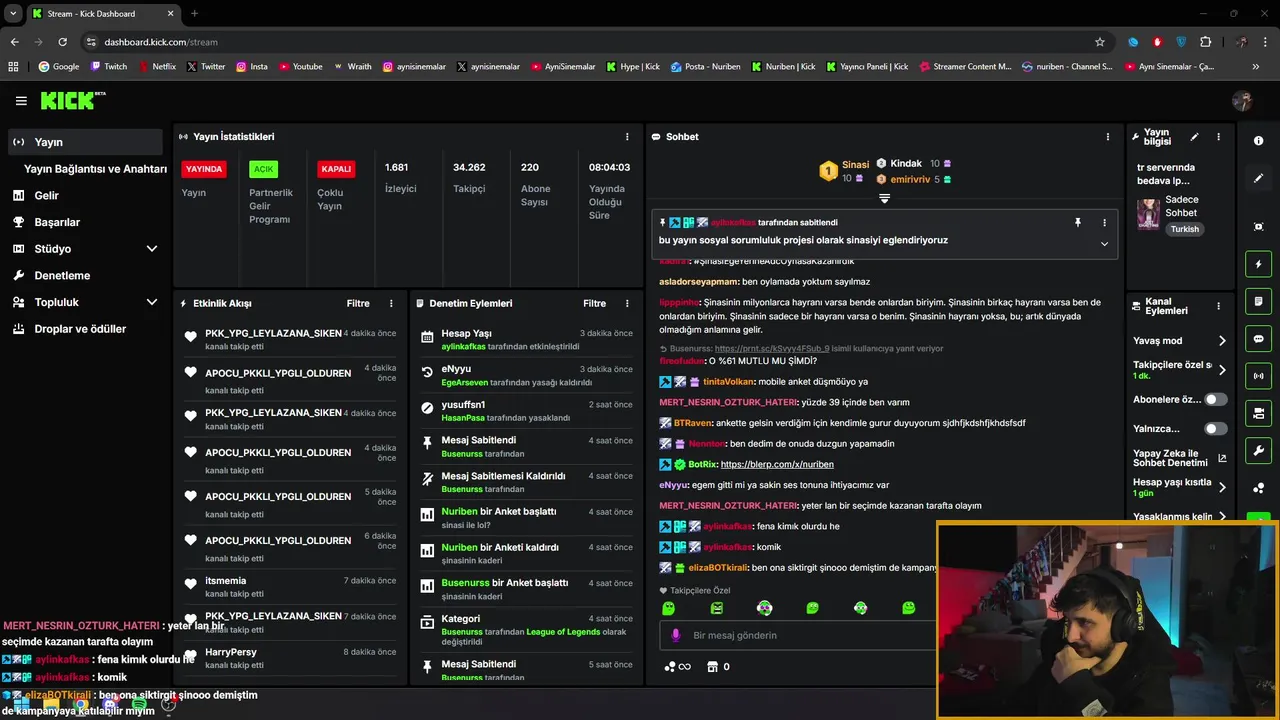Open Twitch bookmark in bookmarks bar
1280x720 pixels.
point(109,67)
